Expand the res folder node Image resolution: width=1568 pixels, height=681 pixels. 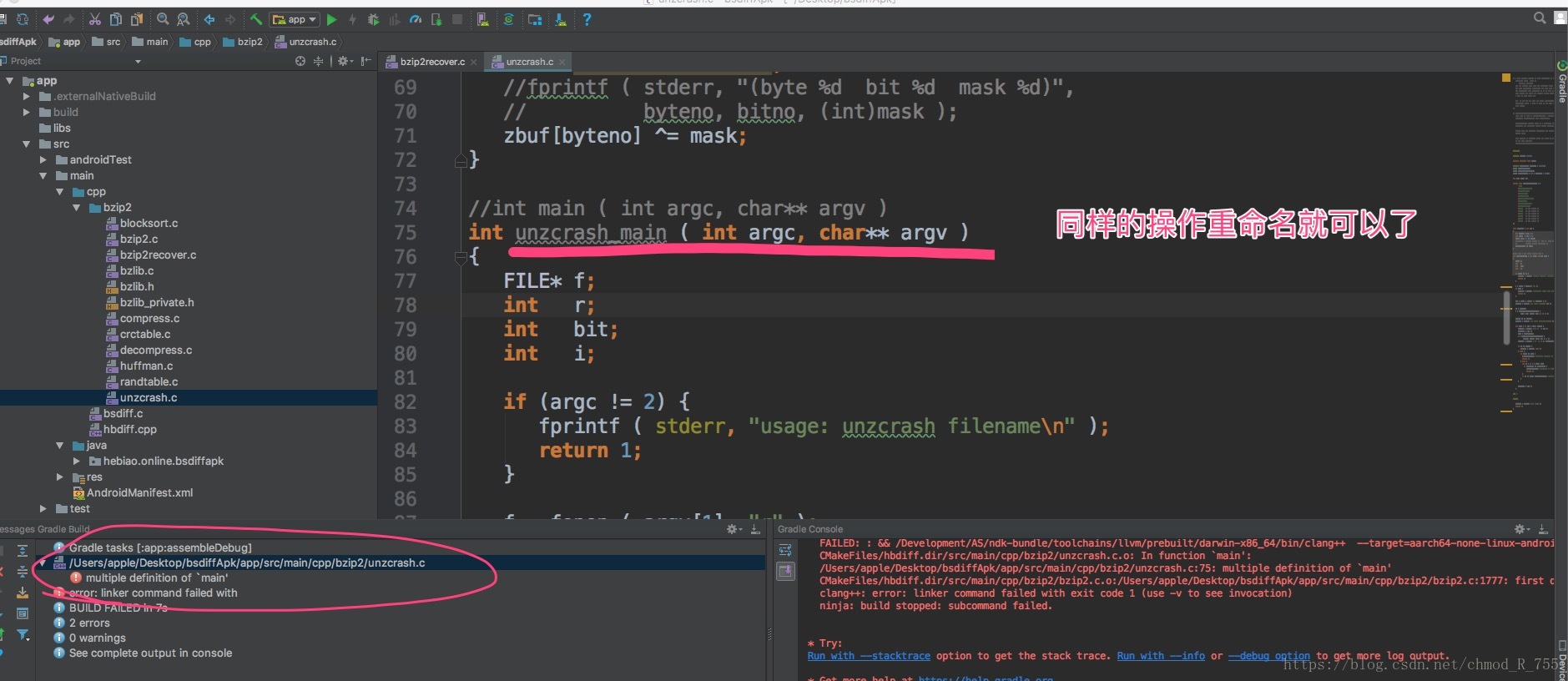click(x=60, y=477)
